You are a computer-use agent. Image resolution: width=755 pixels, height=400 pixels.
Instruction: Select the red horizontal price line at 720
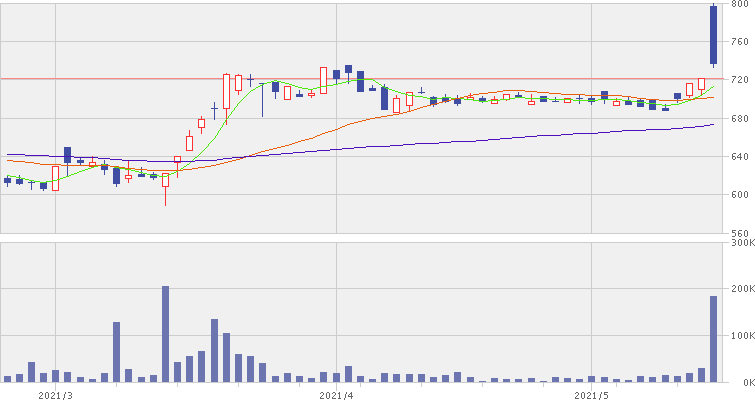click(x=500, y=78)
